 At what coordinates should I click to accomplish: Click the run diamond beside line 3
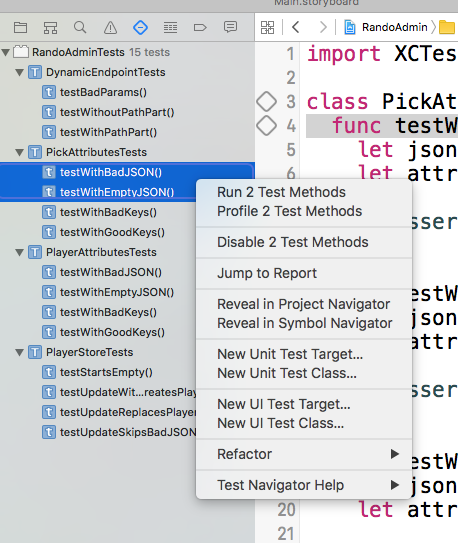pos(267,102)
